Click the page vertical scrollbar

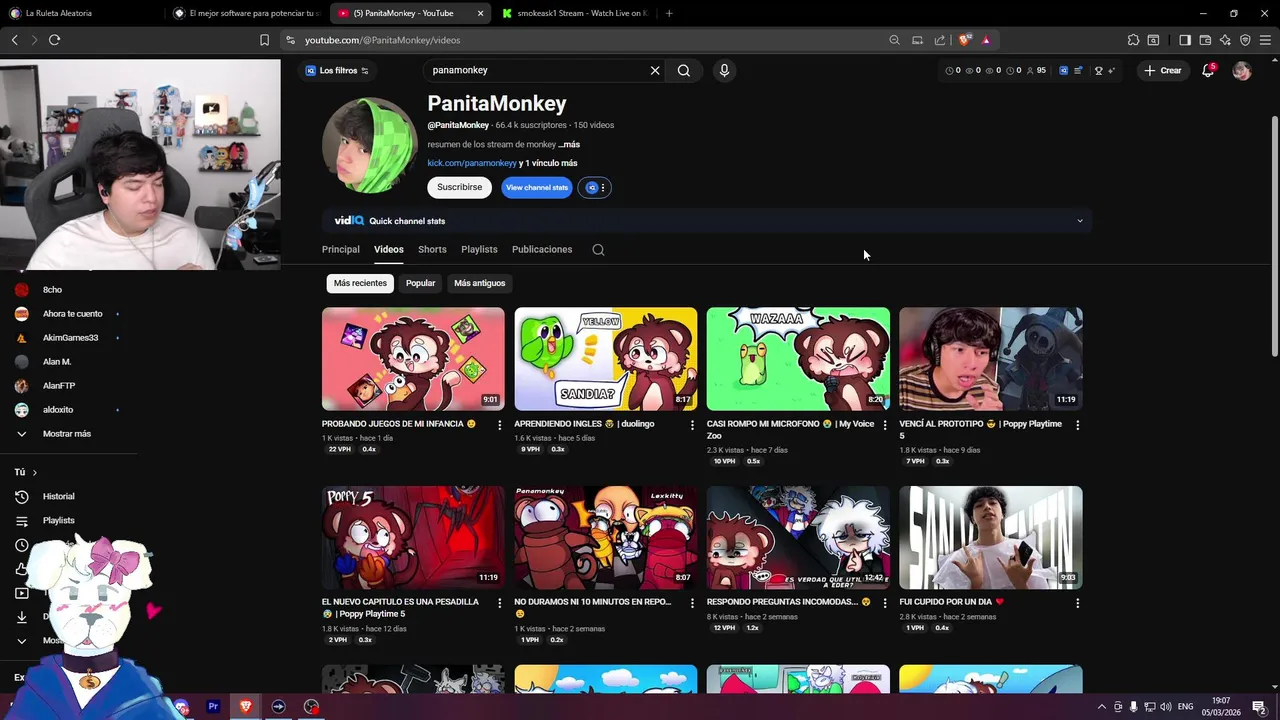pos(1274,235)
